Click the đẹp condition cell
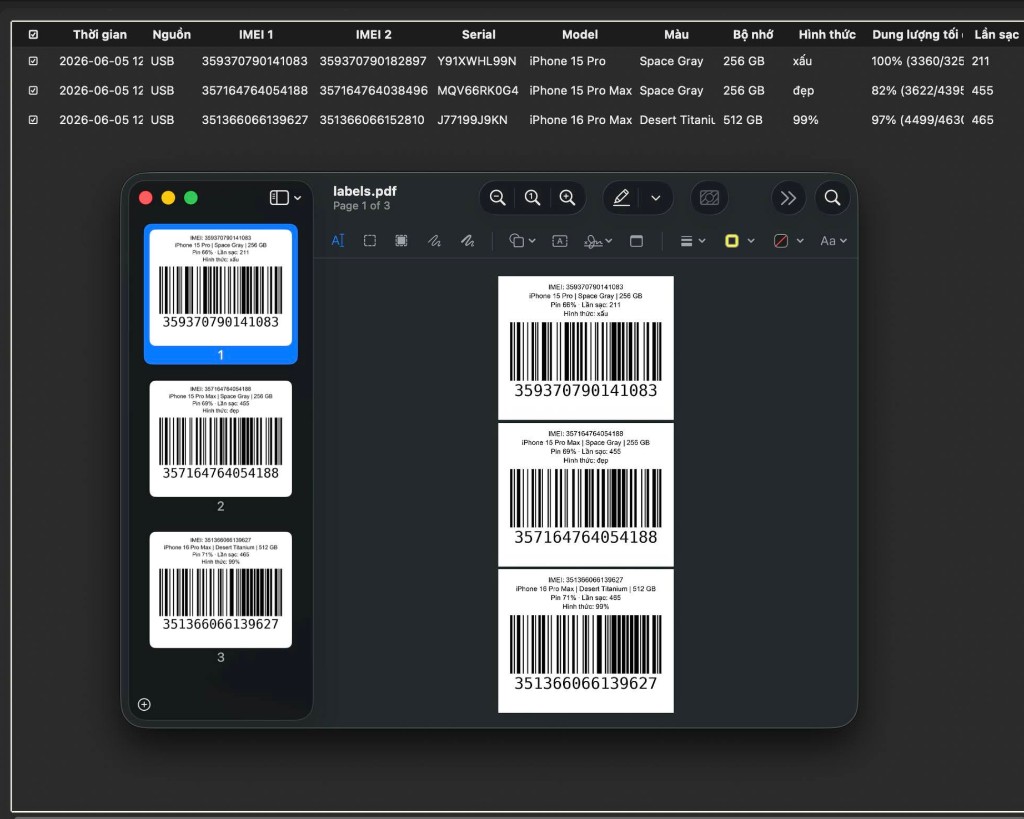Screen dimensions: 1024x819 pyautogui.click(x=803, y=90)
